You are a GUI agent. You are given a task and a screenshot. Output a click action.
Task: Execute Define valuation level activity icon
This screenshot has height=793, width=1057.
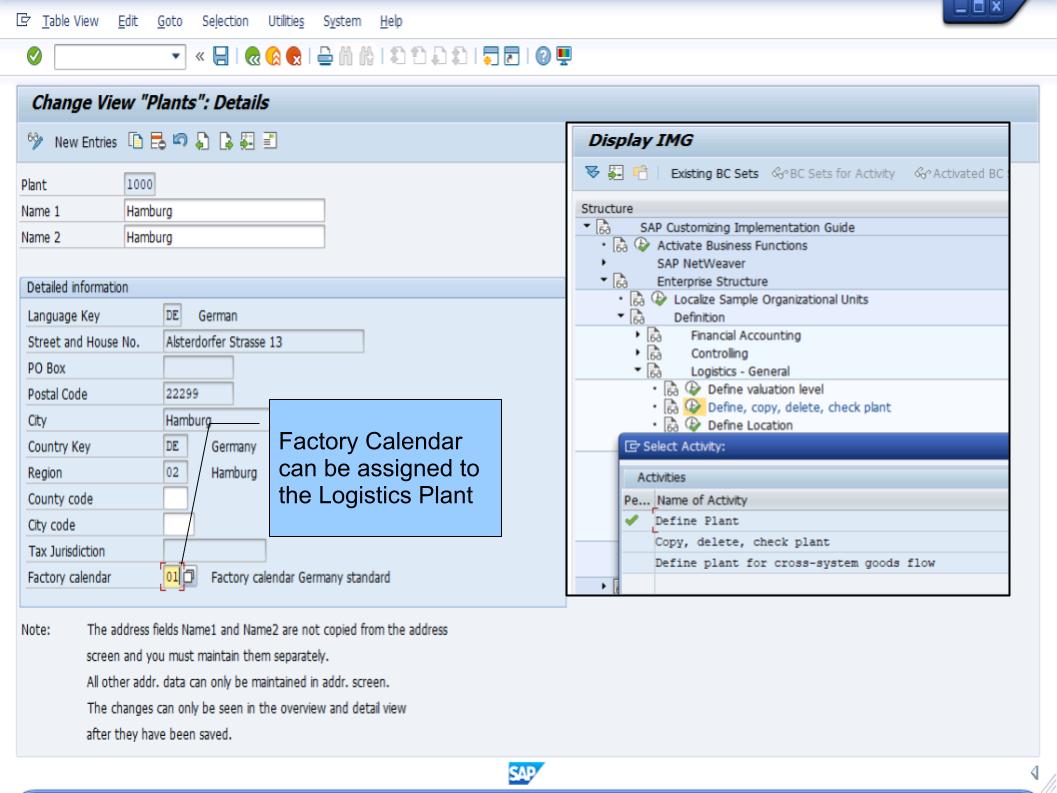pos(693,388)
